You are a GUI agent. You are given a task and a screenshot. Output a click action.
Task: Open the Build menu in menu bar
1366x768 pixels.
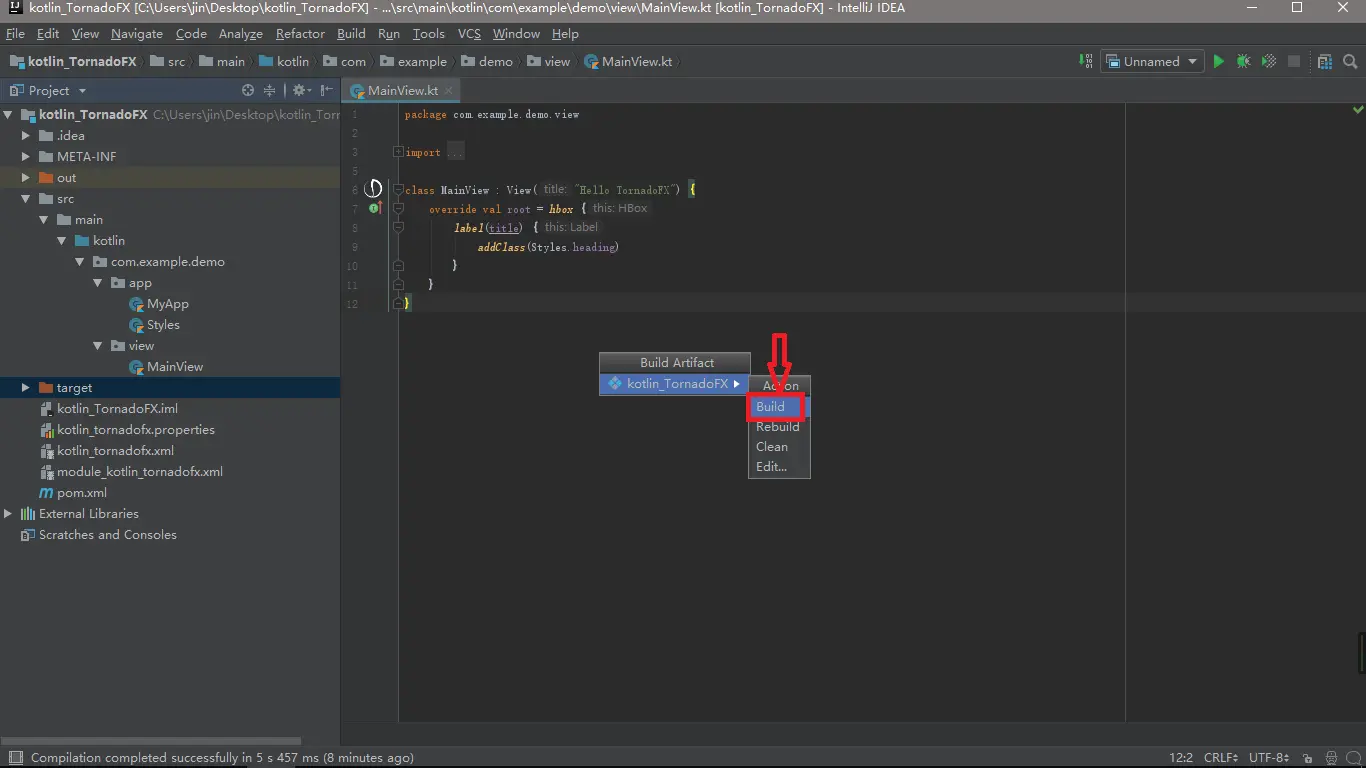click(351, 33)
